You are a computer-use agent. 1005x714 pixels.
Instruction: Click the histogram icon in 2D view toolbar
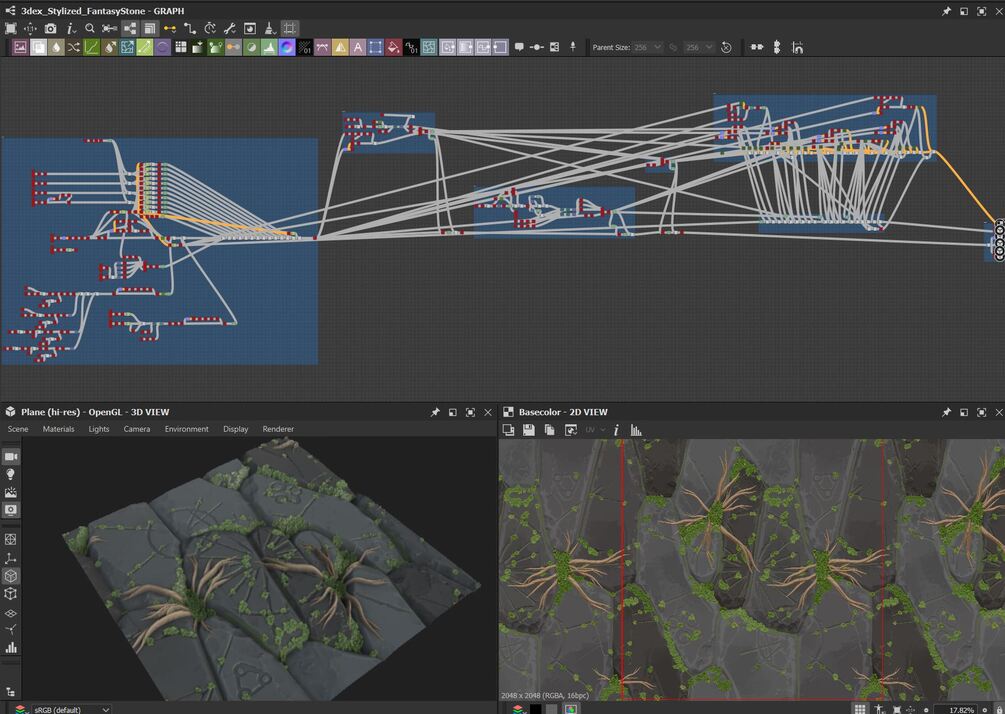point(635,430)
